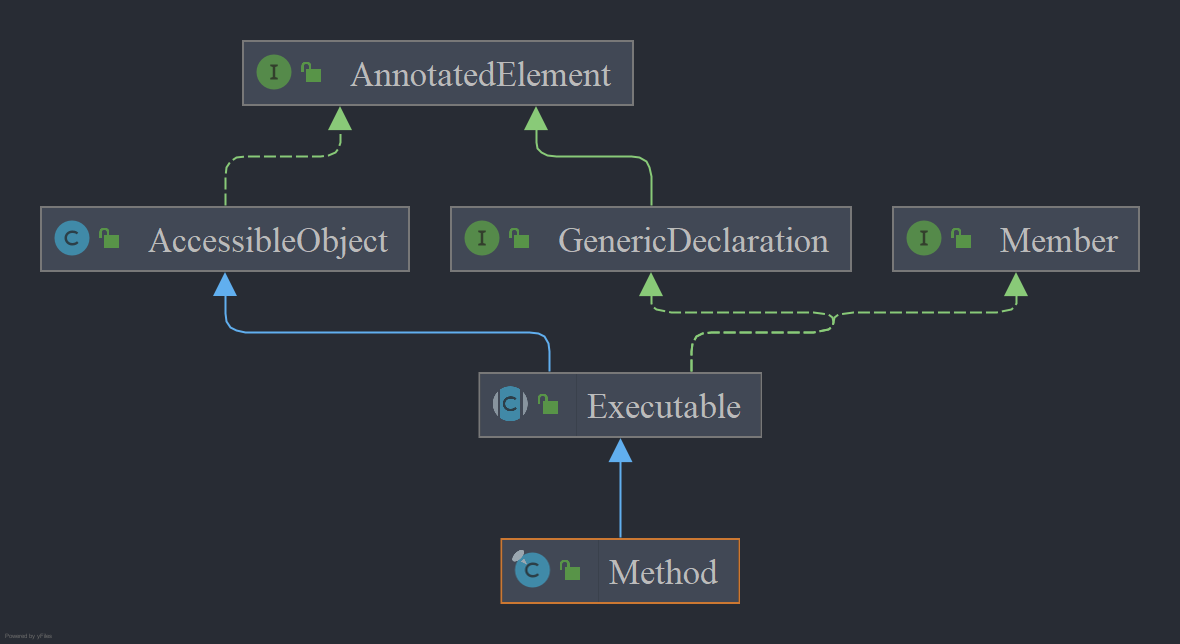The width and height of the screenshot is (1180, 644).
Task: Open the Powered by yFiles link
Action: pyautogui.click(x=29, y=636)
